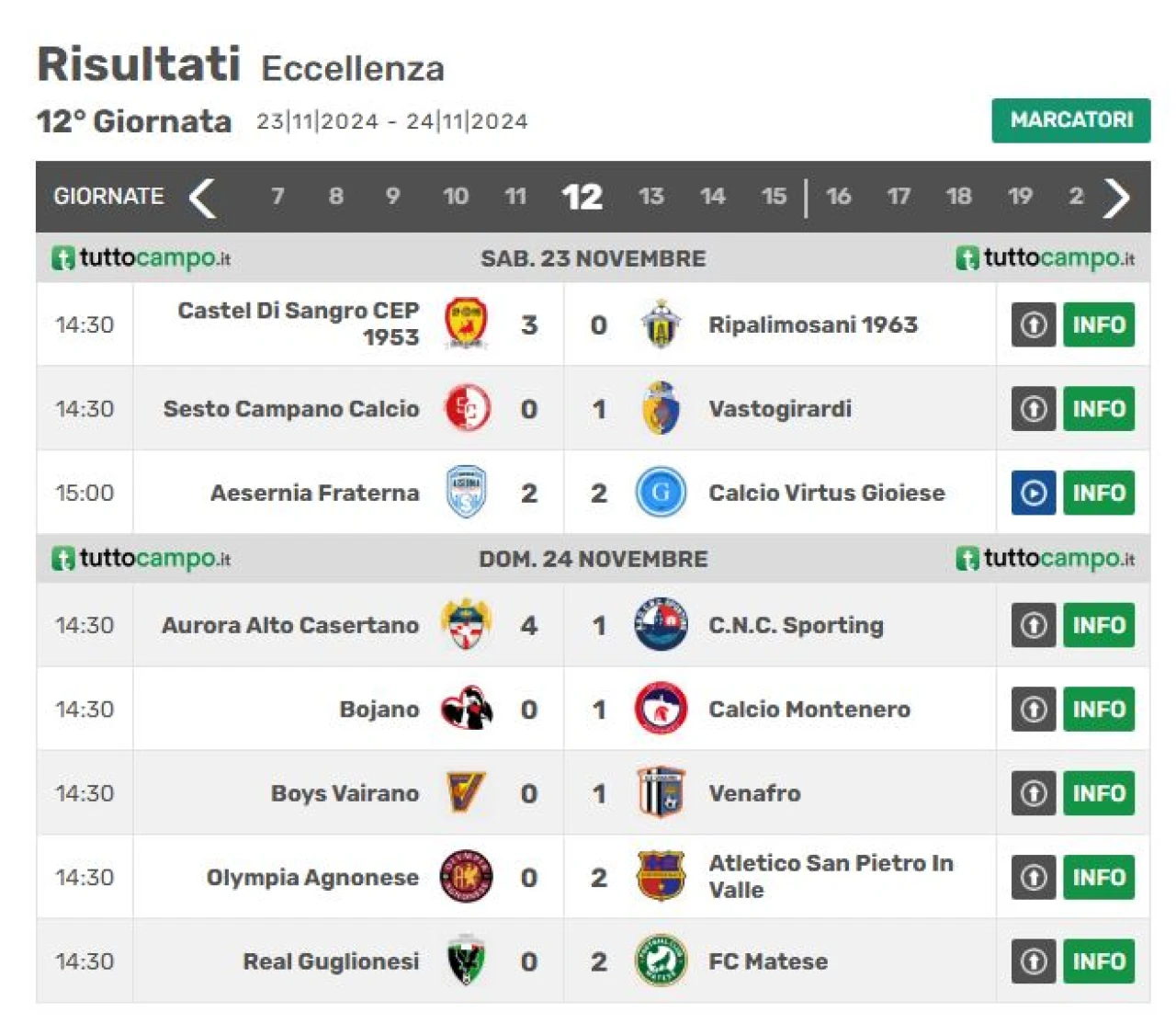Open the MARCATORI button
The height and width of the screenshot is (1023, 1176).
point(1071,120)
